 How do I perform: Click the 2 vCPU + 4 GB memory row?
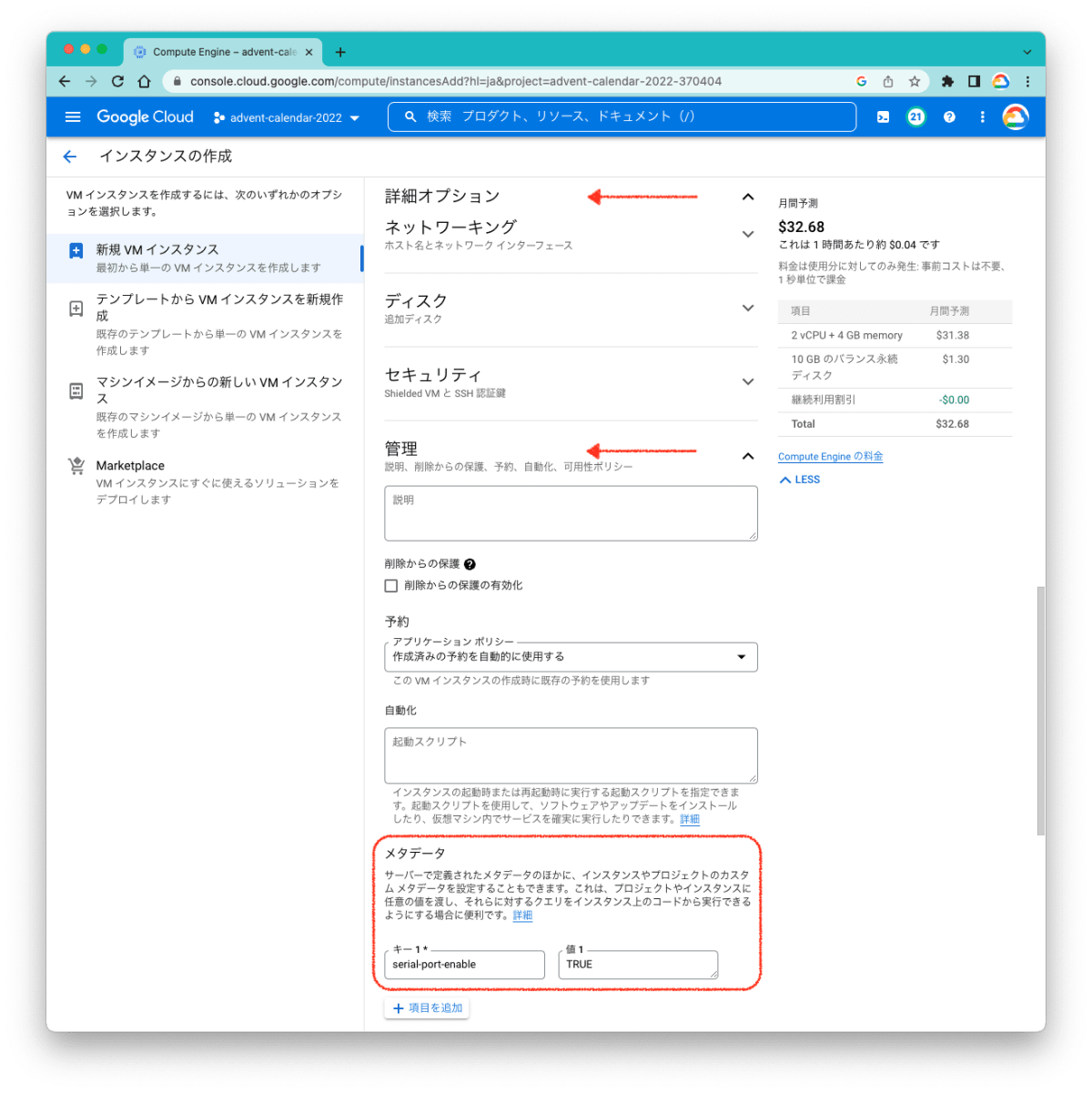coord(895,336)
